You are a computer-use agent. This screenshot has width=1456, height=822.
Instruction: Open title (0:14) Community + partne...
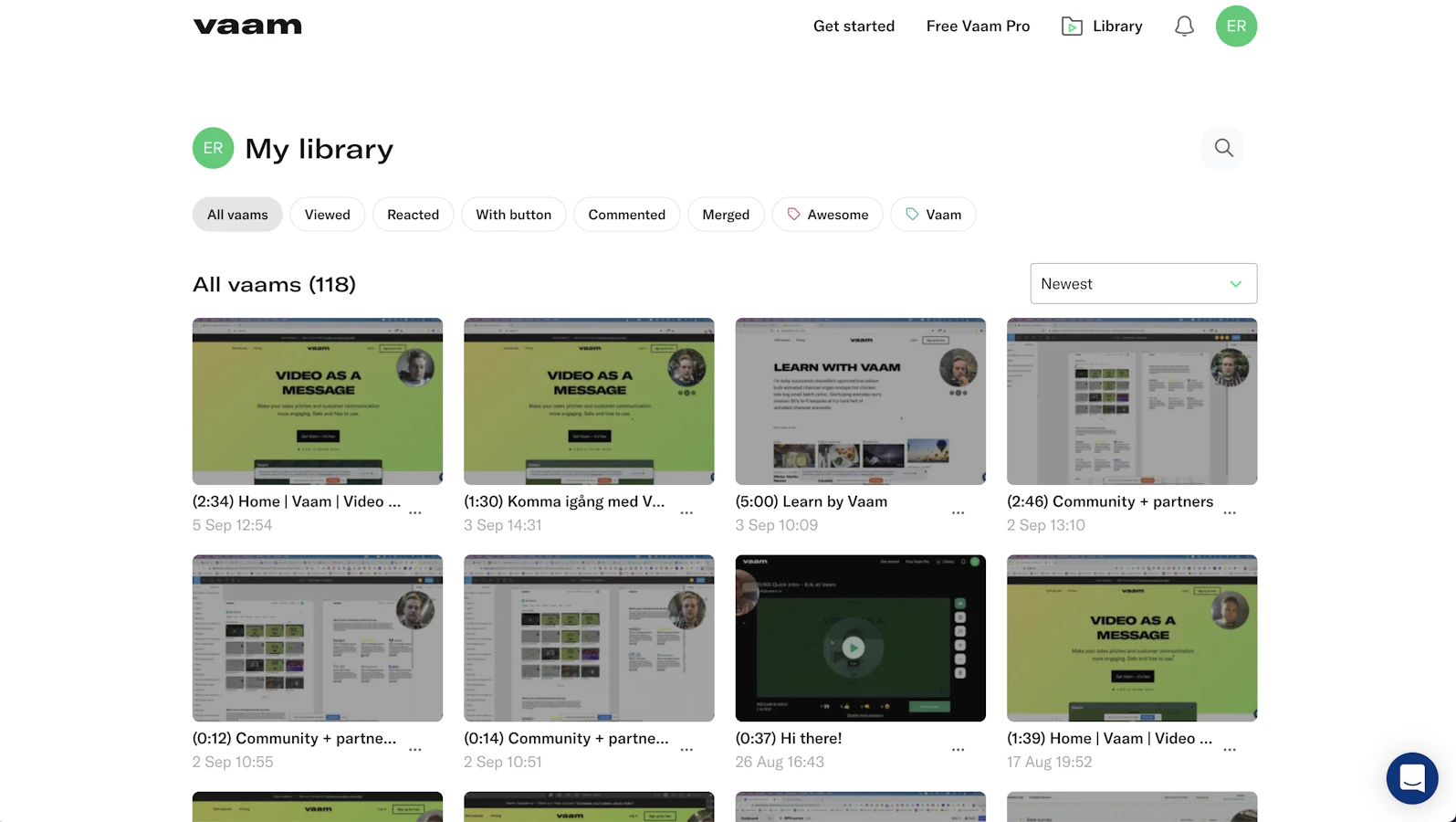566,738
